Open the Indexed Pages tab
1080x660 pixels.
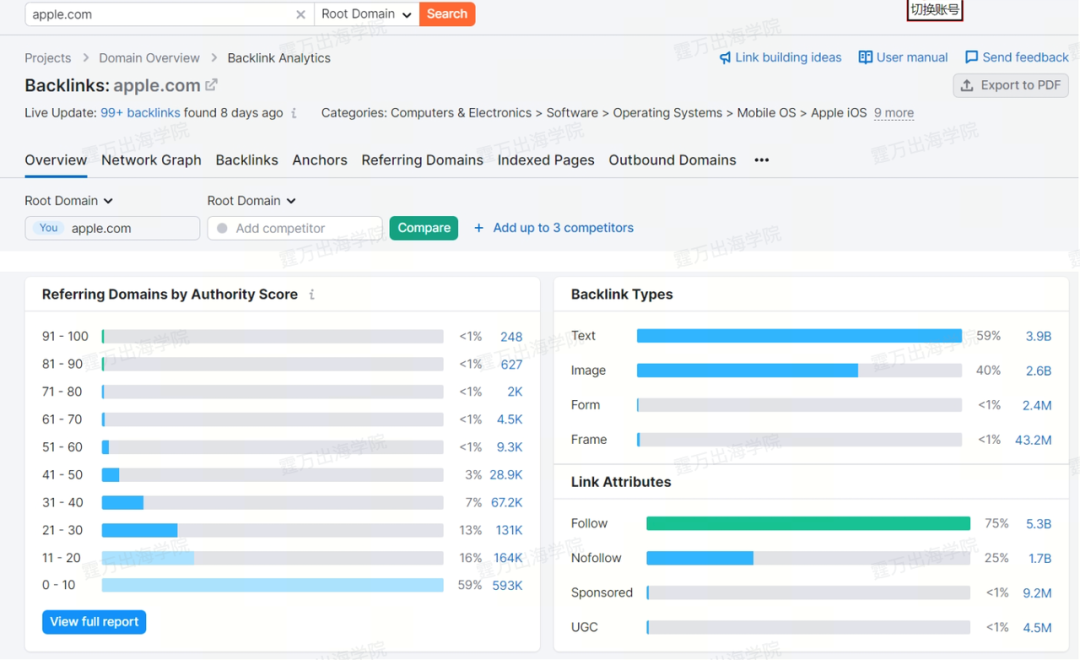[x=546, y=160]
